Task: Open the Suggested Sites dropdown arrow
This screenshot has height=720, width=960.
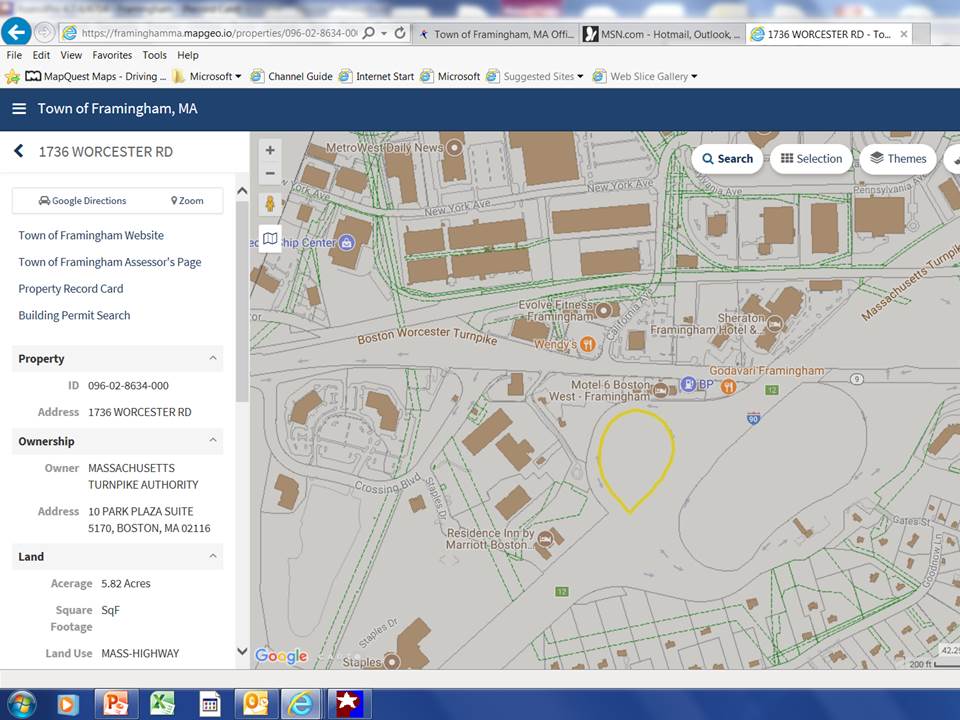Action: click(580, 77)
